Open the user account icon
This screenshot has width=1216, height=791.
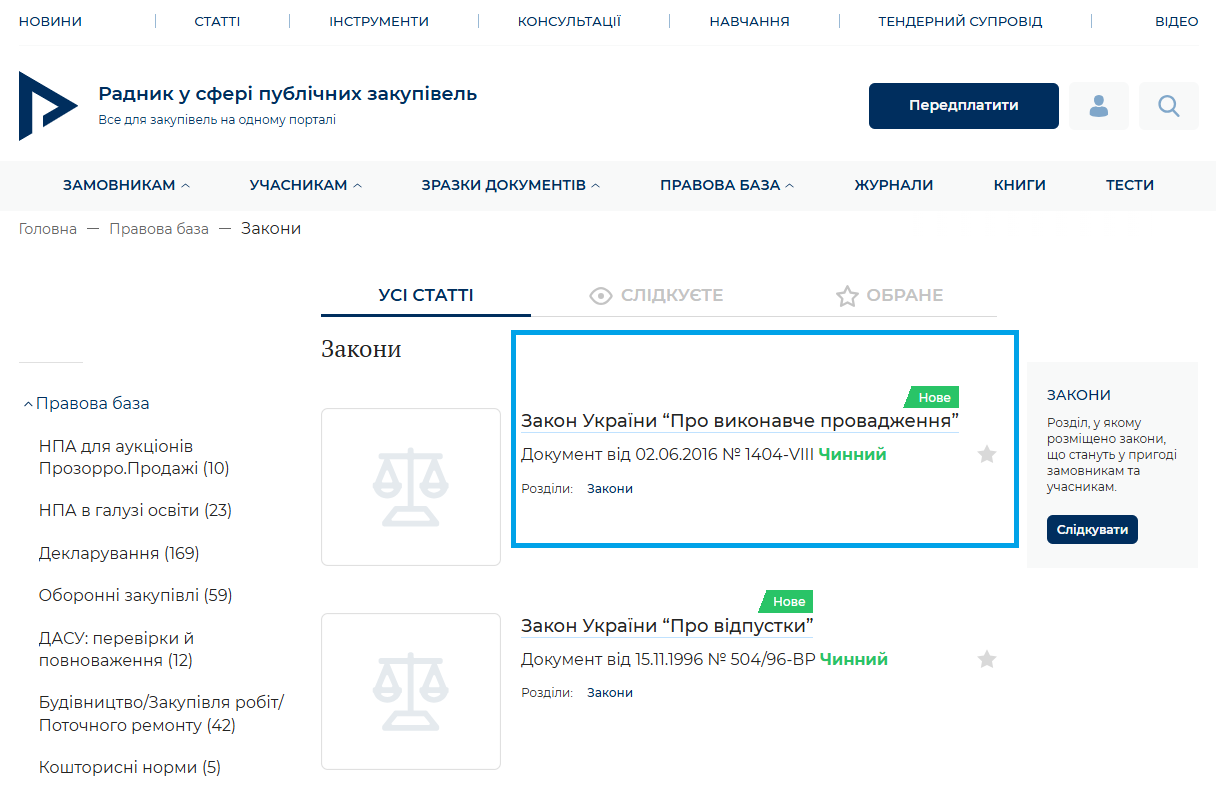tap(1099, 106)
